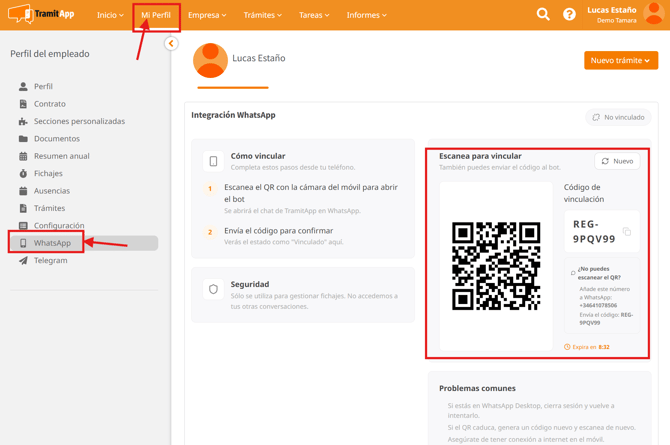The height and width of the screenshot is (445, 670).
Task: Select the Mi Perfil menu item
Action: tap(156, 15)
